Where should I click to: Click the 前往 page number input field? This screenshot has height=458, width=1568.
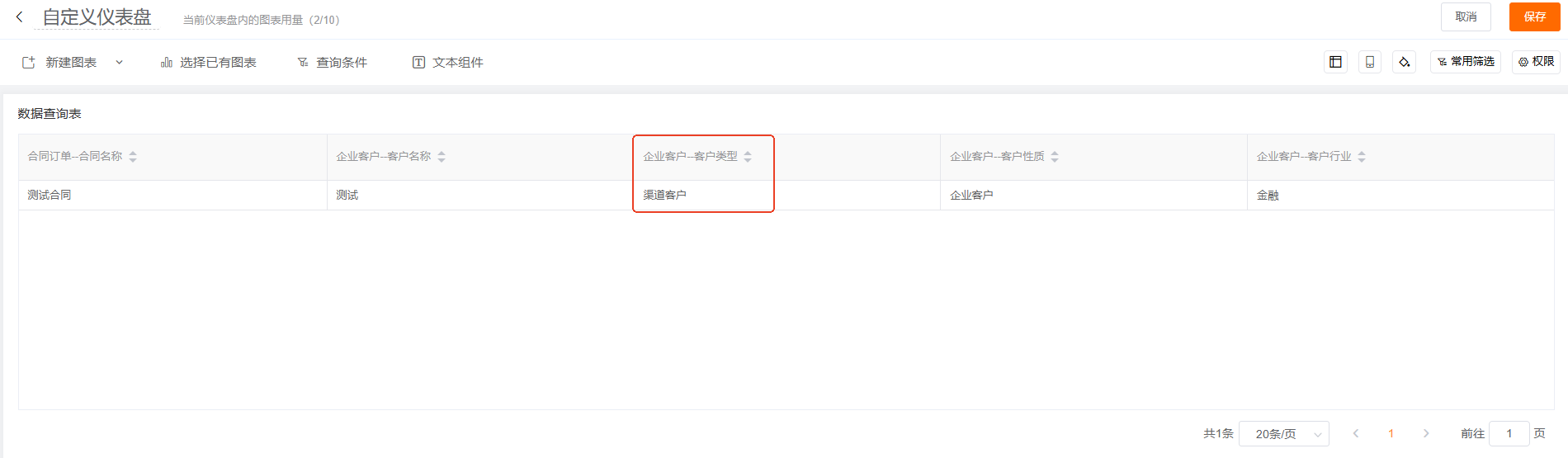1509,433
